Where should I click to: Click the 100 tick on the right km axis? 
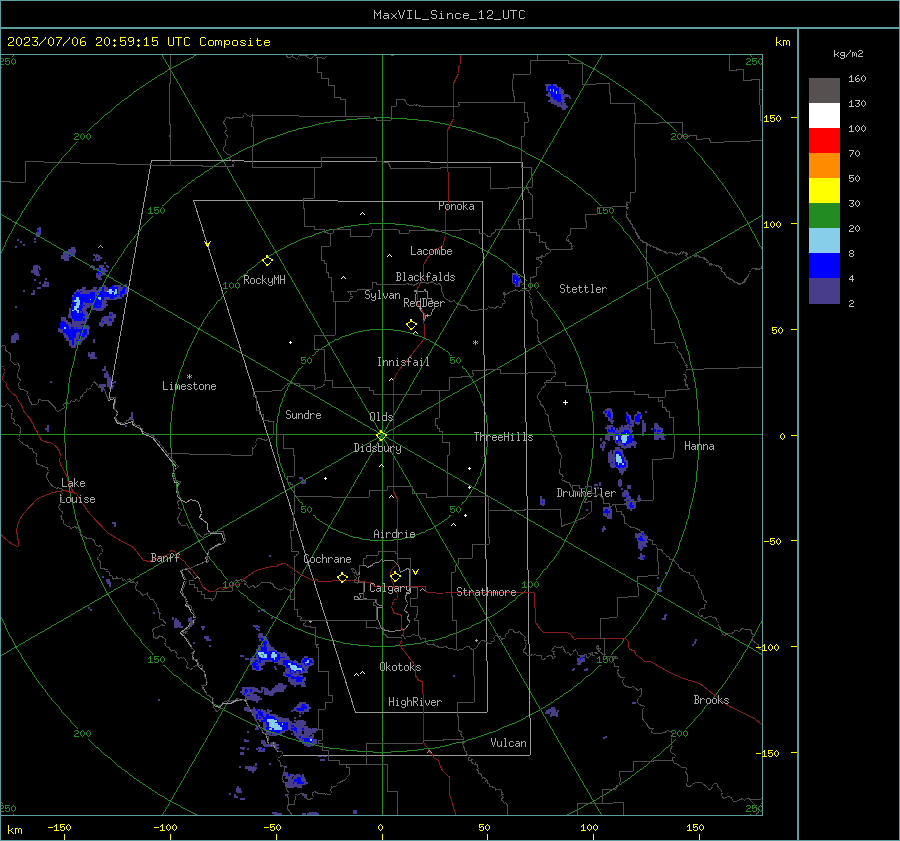(x=772, y=224)
